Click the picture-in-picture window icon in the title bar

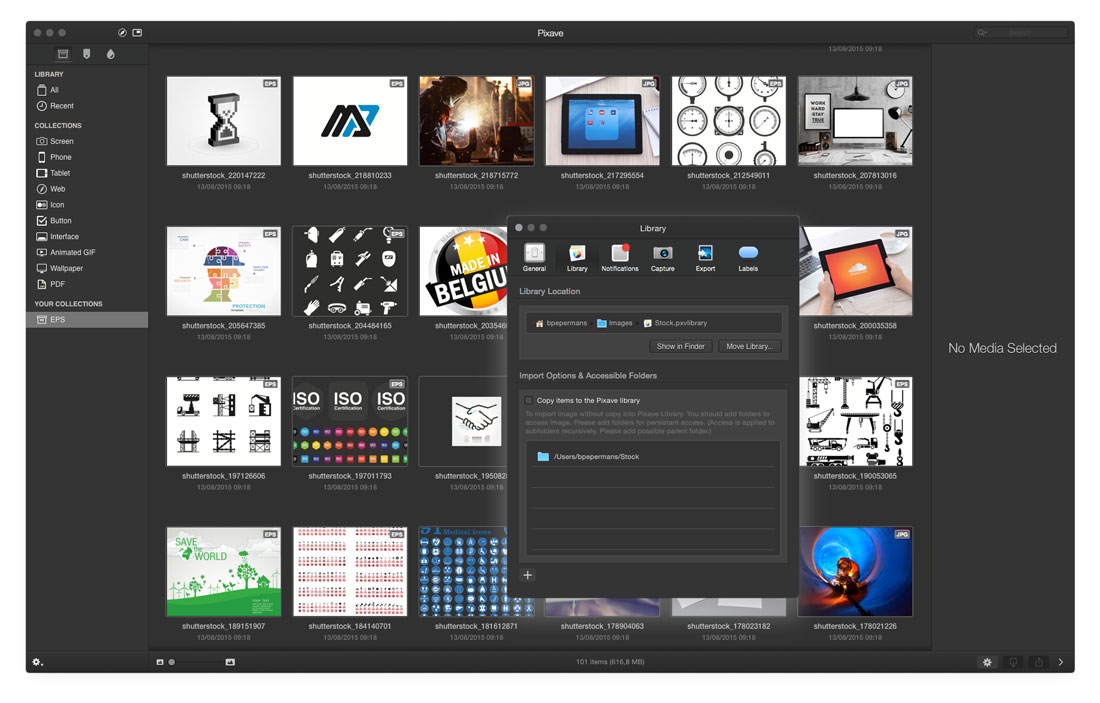tap(138, 33)
